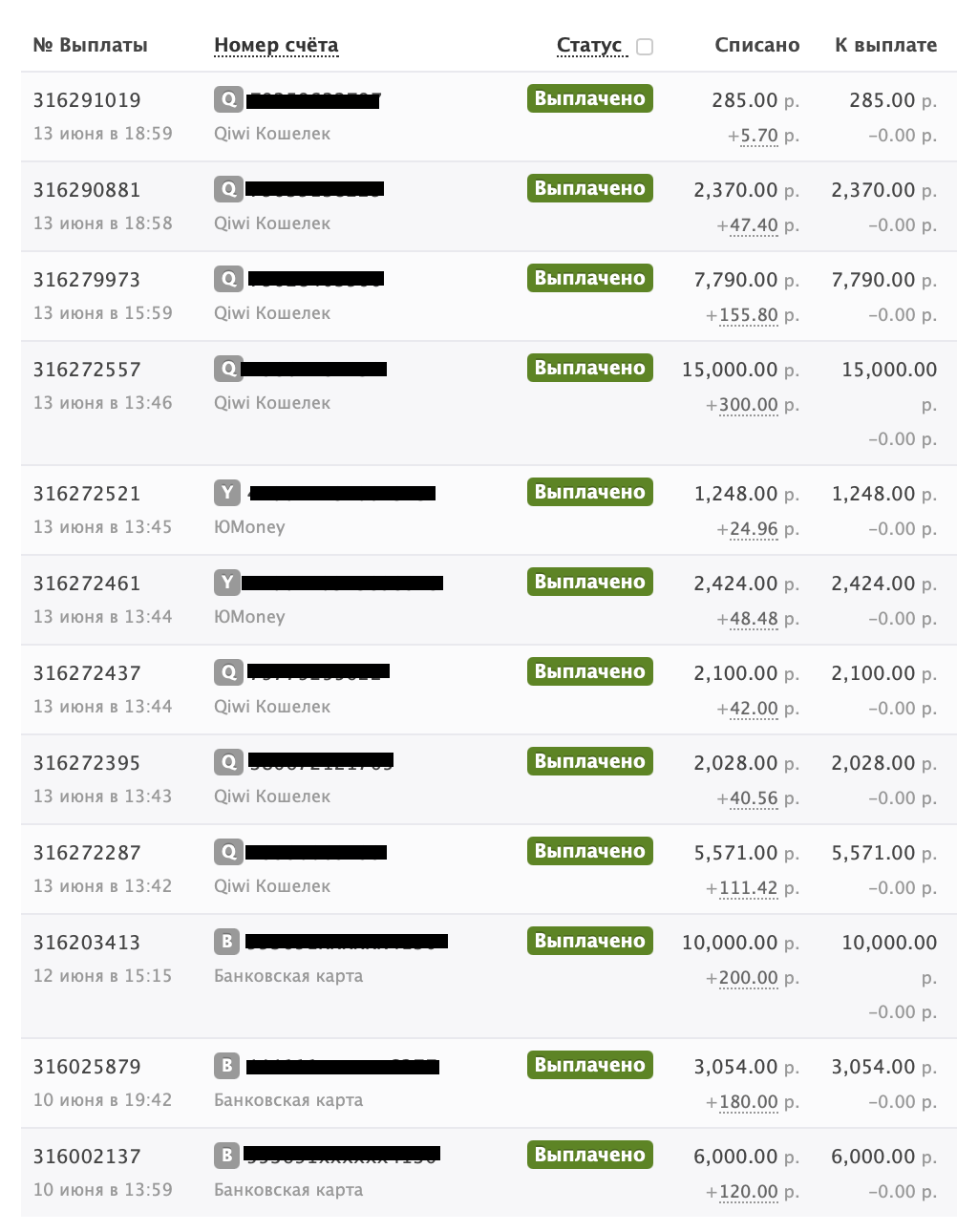Image resolution: width=957 pixels, height=1232 pixels.
Task: Sort by Номер счёта column header
Action: coord(276,45)
